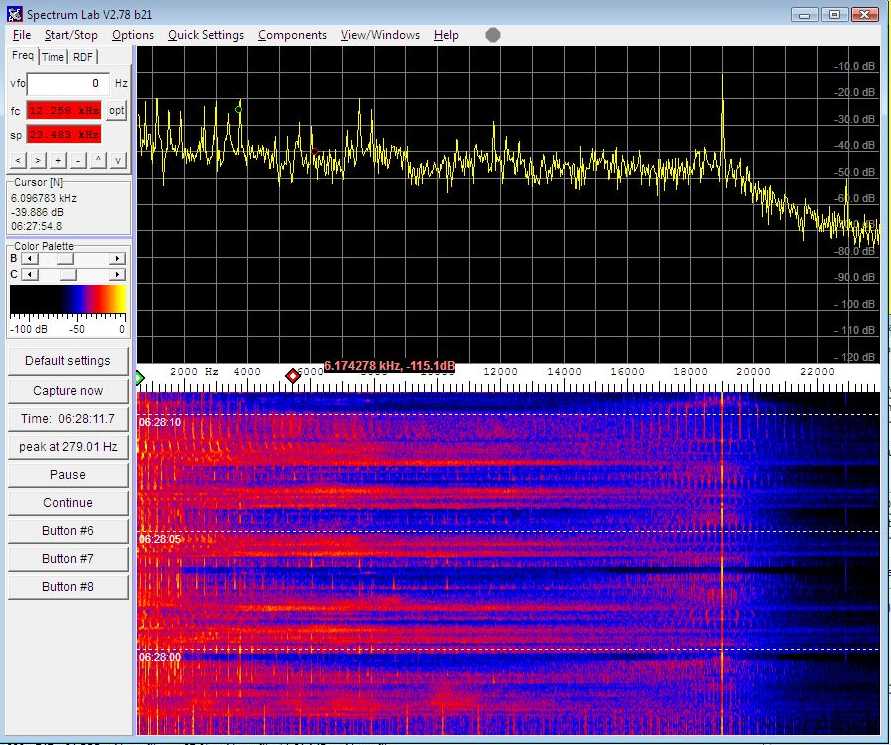Click the vfo frequency input field

(68, 84)
